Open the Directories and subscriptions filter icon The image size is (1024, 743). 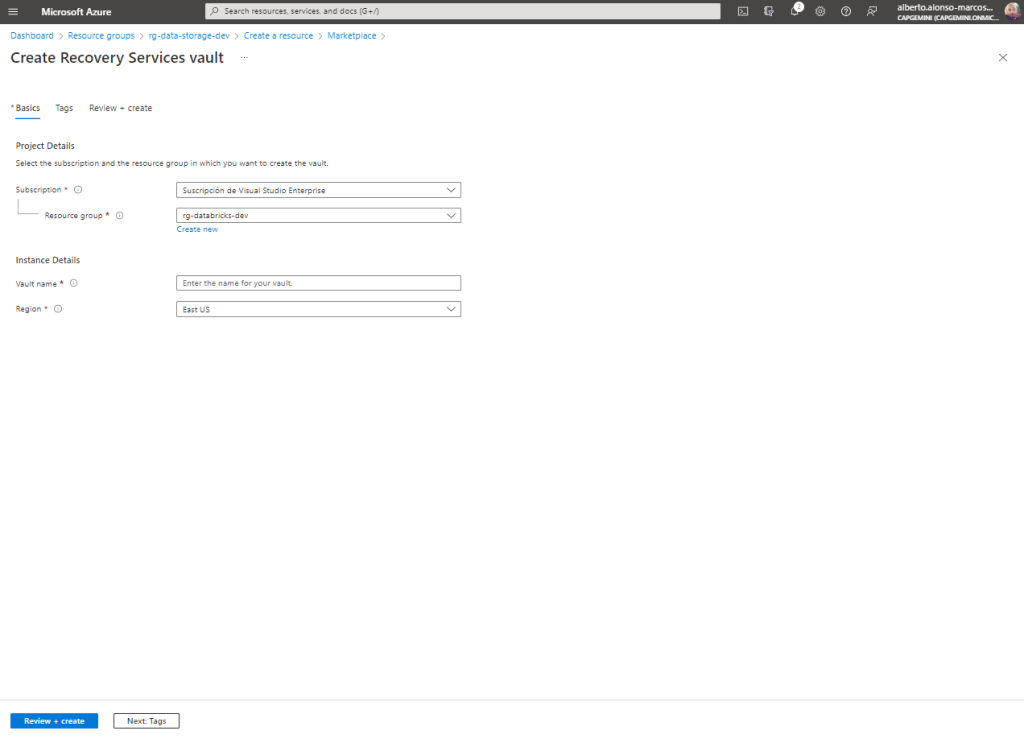[769, 11]
